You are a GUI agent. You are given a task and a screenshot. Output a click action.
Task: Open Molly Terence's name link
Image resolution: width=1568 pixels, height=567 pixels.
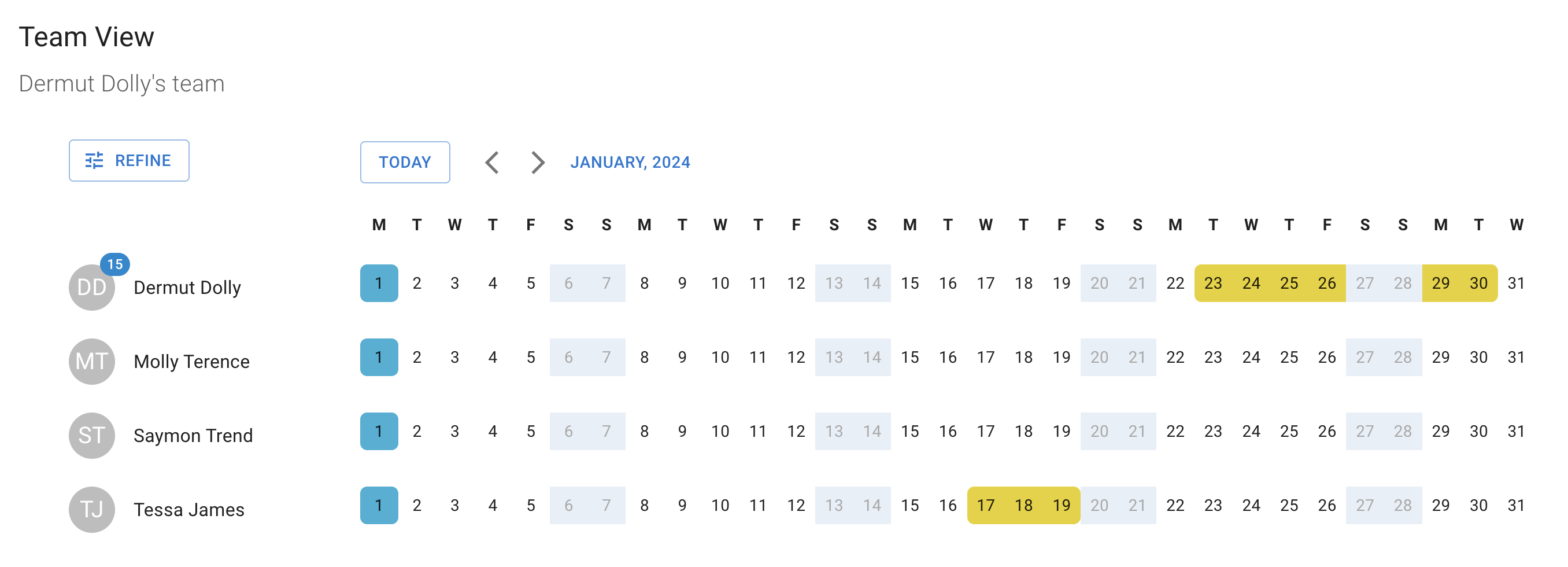pos(192,362)
